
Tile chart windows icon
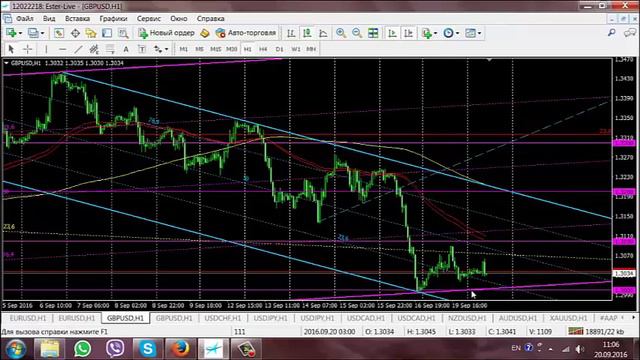(373, 33)
